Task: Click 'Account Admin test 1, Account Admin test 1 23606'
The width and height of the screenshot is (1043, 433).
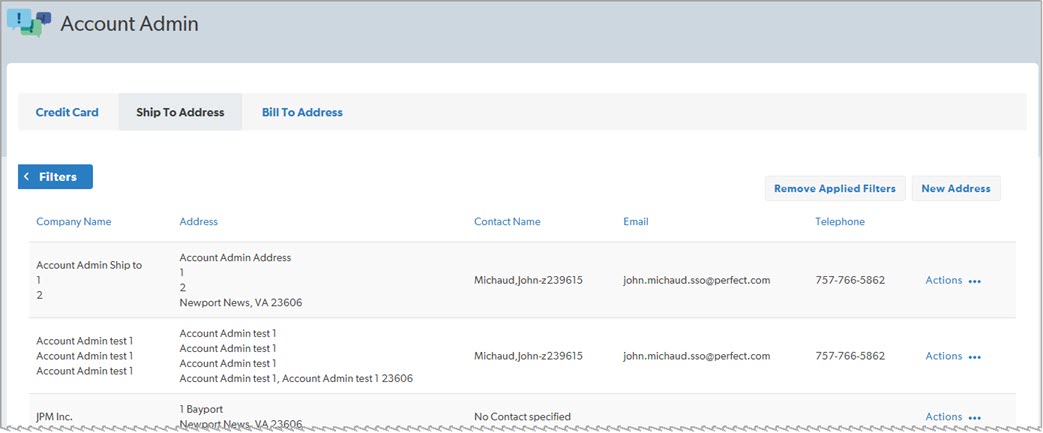Action: pyautogui.click(x=296, y=378)
